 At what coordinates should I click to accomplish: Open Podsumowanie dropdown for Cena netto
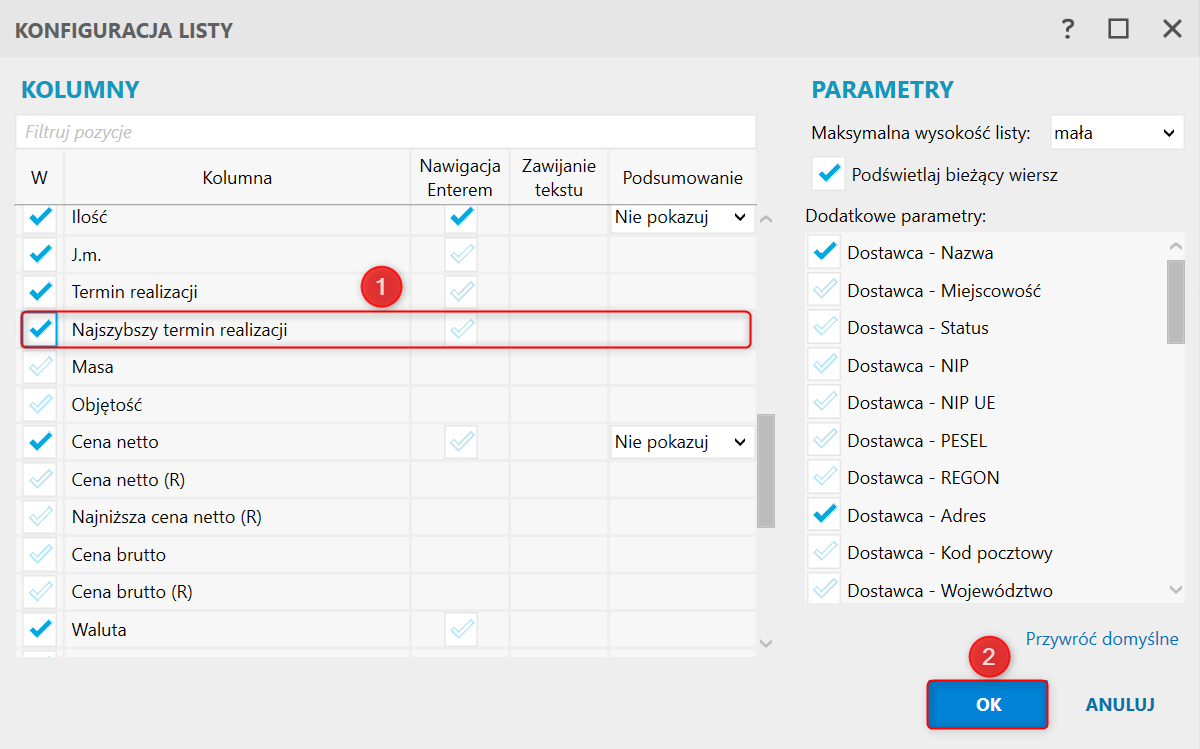682,442
